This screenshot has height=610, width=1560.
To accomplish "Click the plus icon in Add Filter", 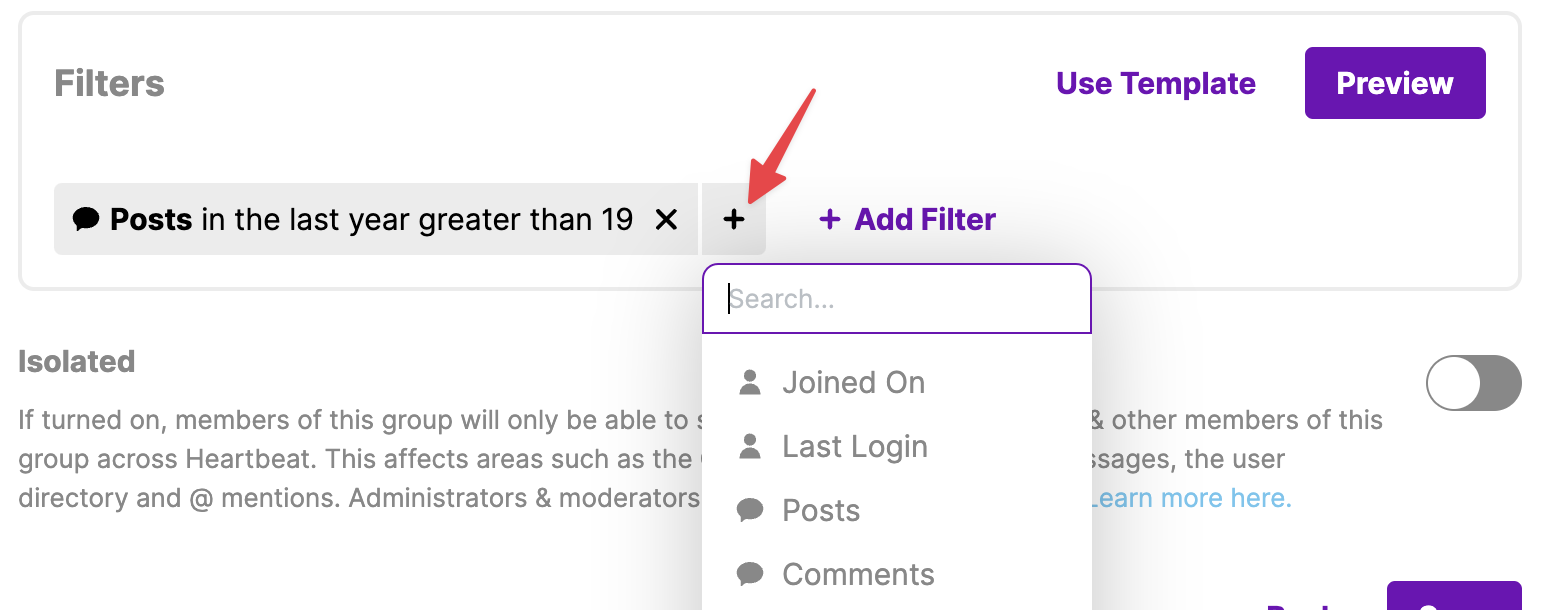I will 829,219.
